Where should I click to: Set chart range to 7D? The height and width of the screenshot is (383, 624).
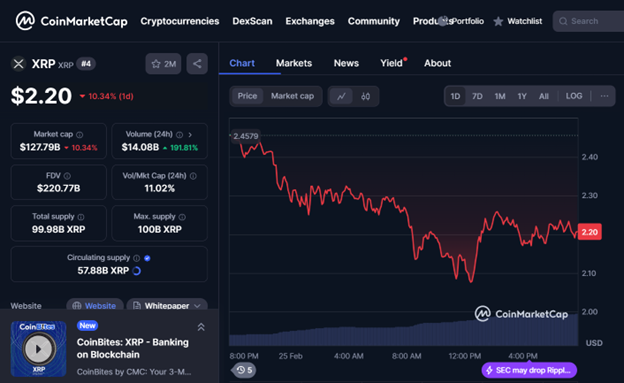(477, 96)
